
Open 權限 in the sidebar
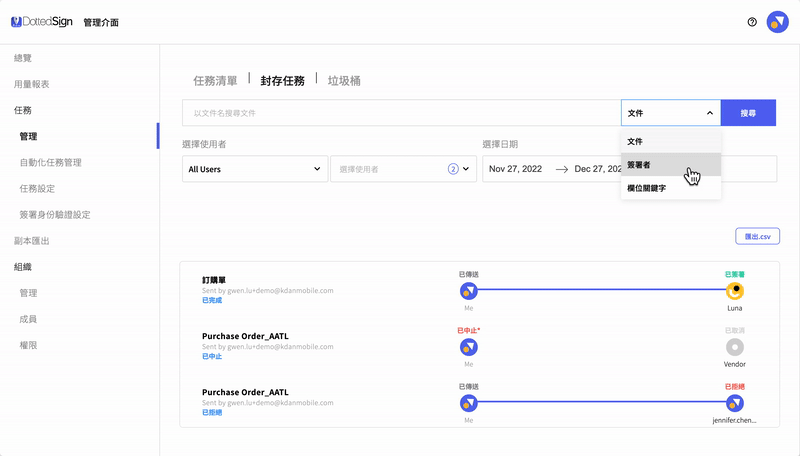click(28, 345)
